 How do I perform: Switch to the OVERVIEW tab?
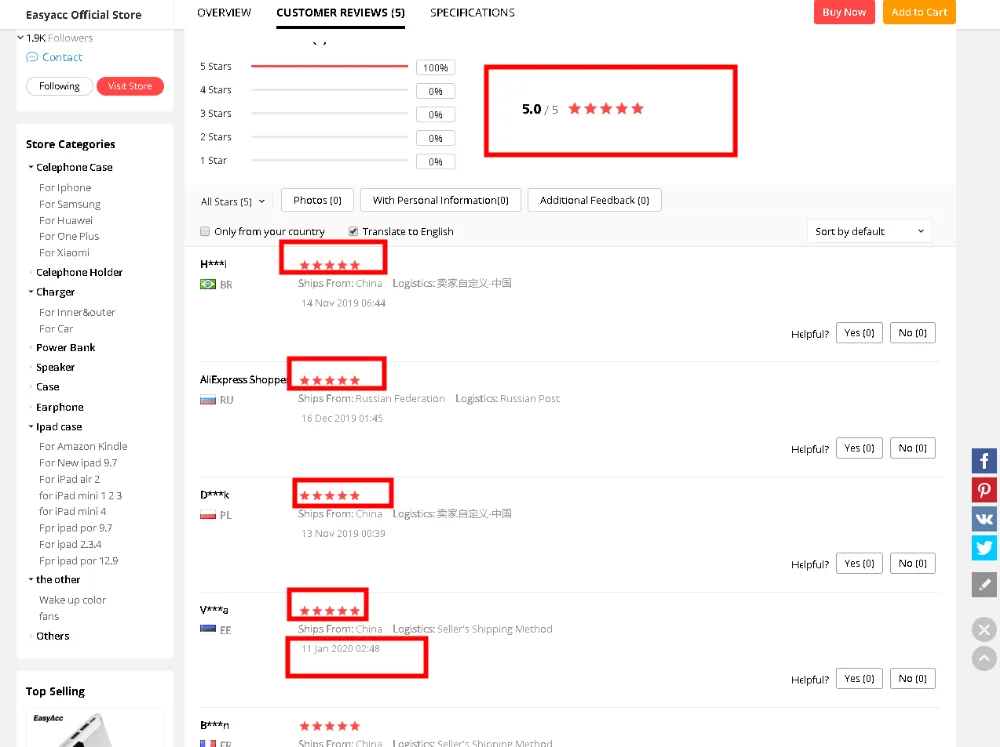point(224,13)
